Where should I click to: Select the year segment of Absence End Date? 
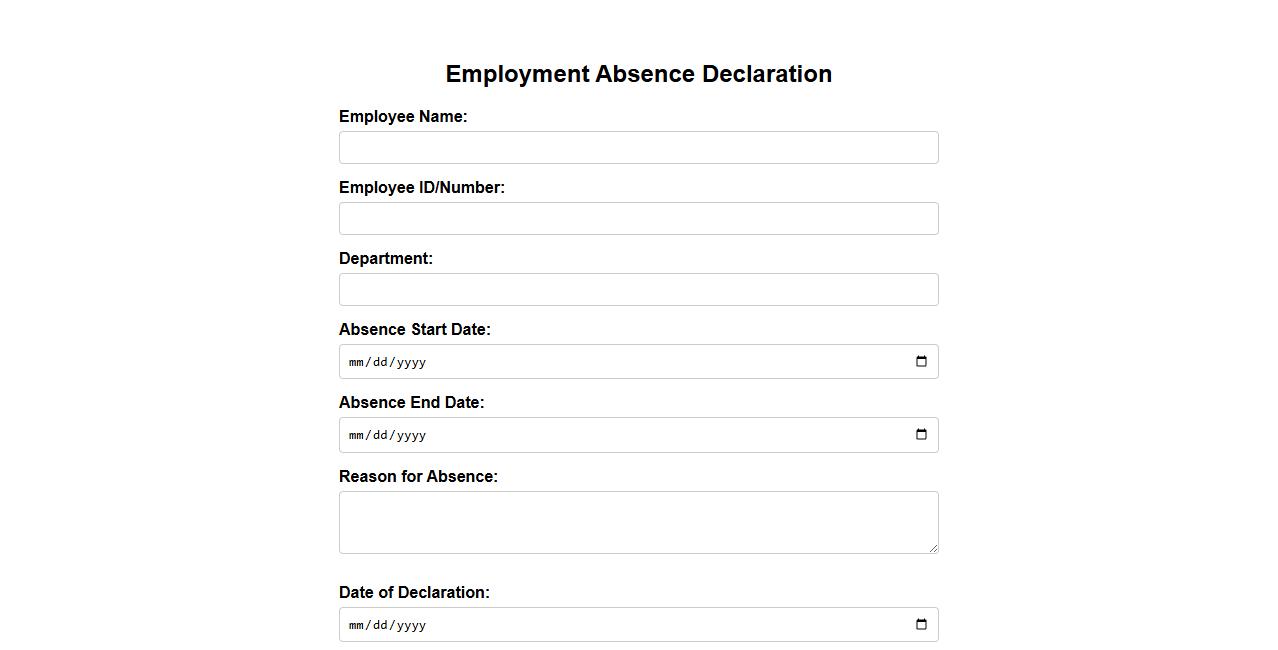(411, 435)
